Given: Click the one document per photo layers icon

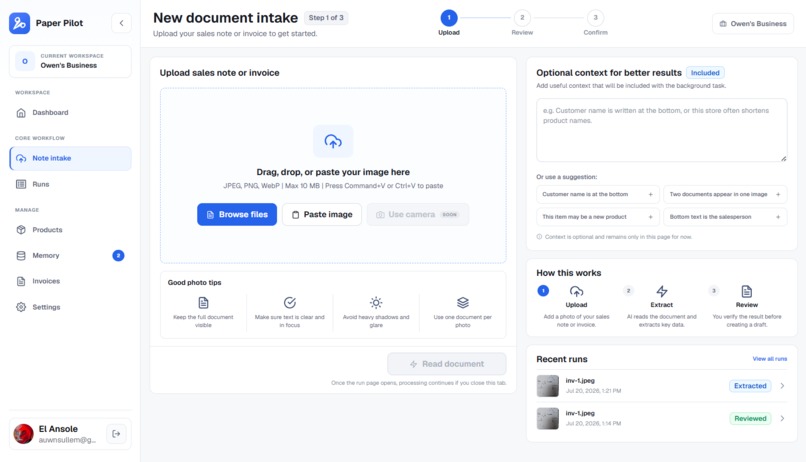Looking at the screenshot, I should [x=463, y=303].
